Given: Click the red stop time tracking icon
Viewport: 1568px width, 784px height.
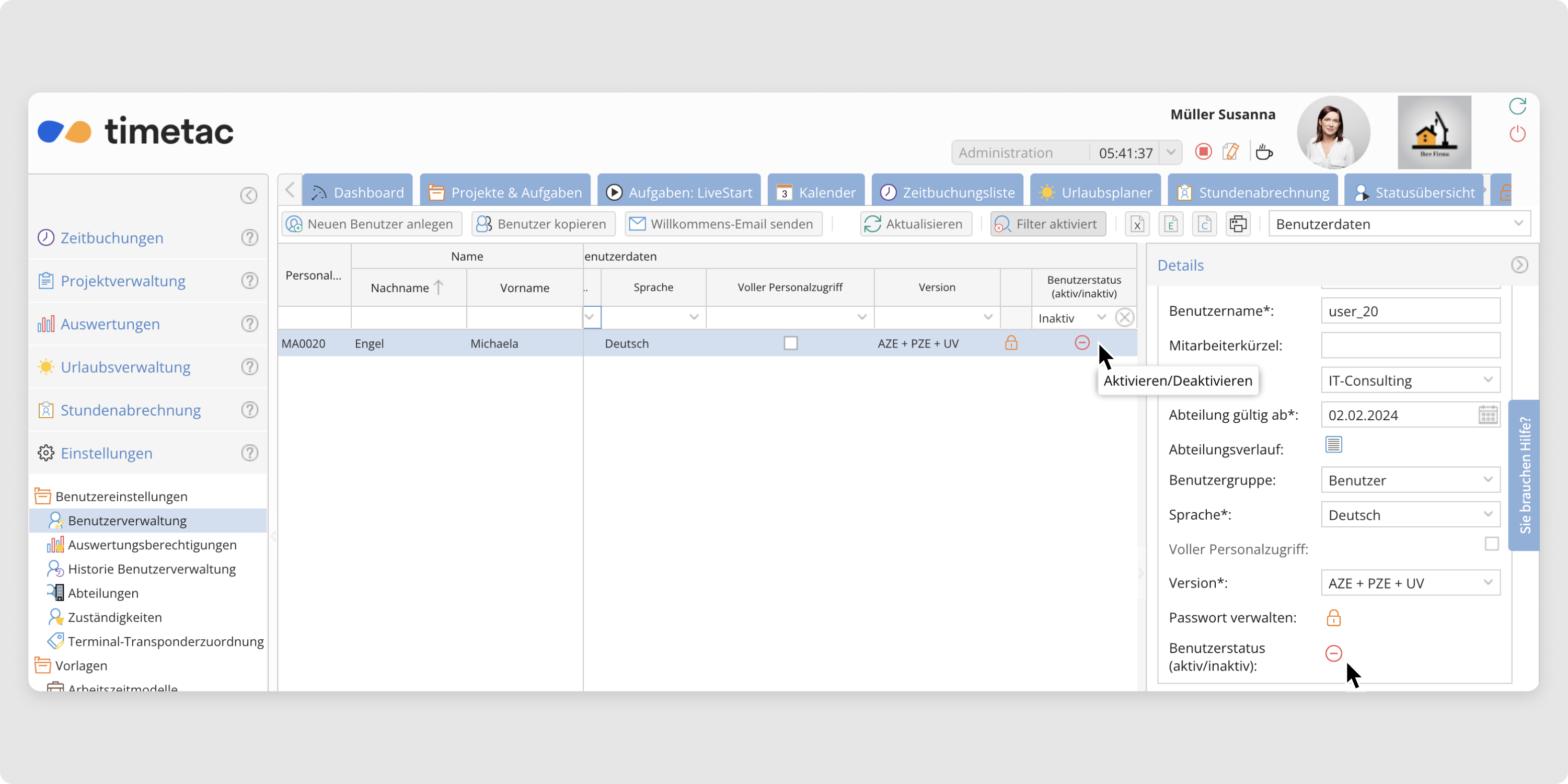Looking at the screenshot, I should tap(1203, 152).
